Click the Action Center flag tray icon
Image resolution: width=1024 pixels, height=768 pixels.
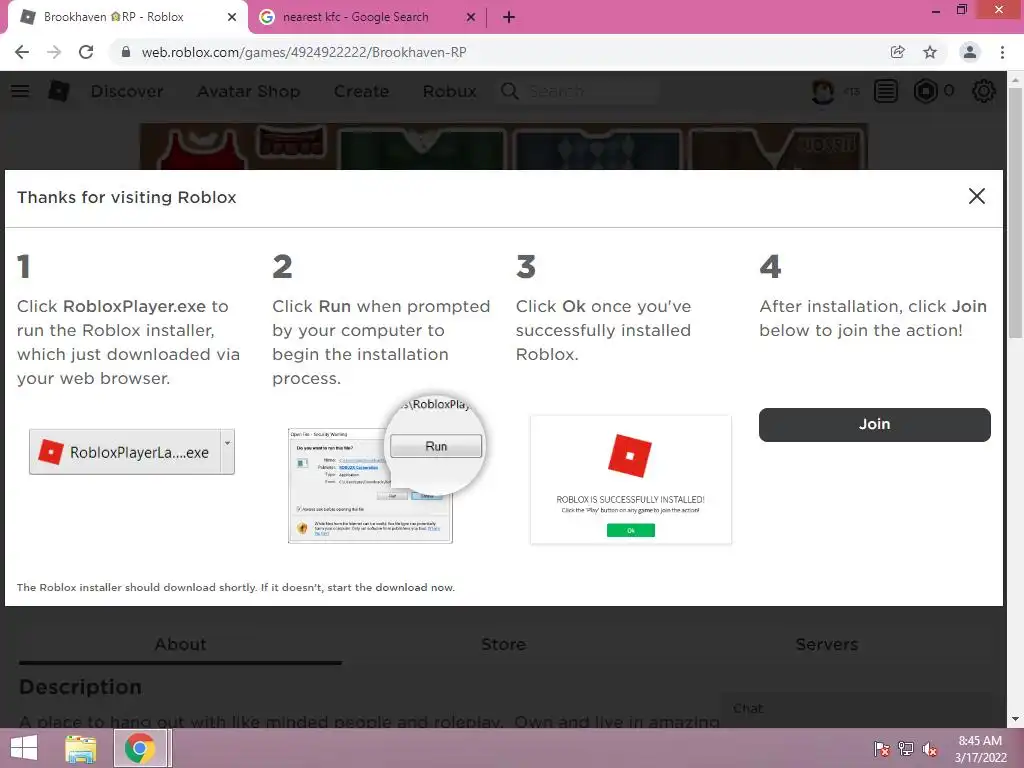point(882,749)
